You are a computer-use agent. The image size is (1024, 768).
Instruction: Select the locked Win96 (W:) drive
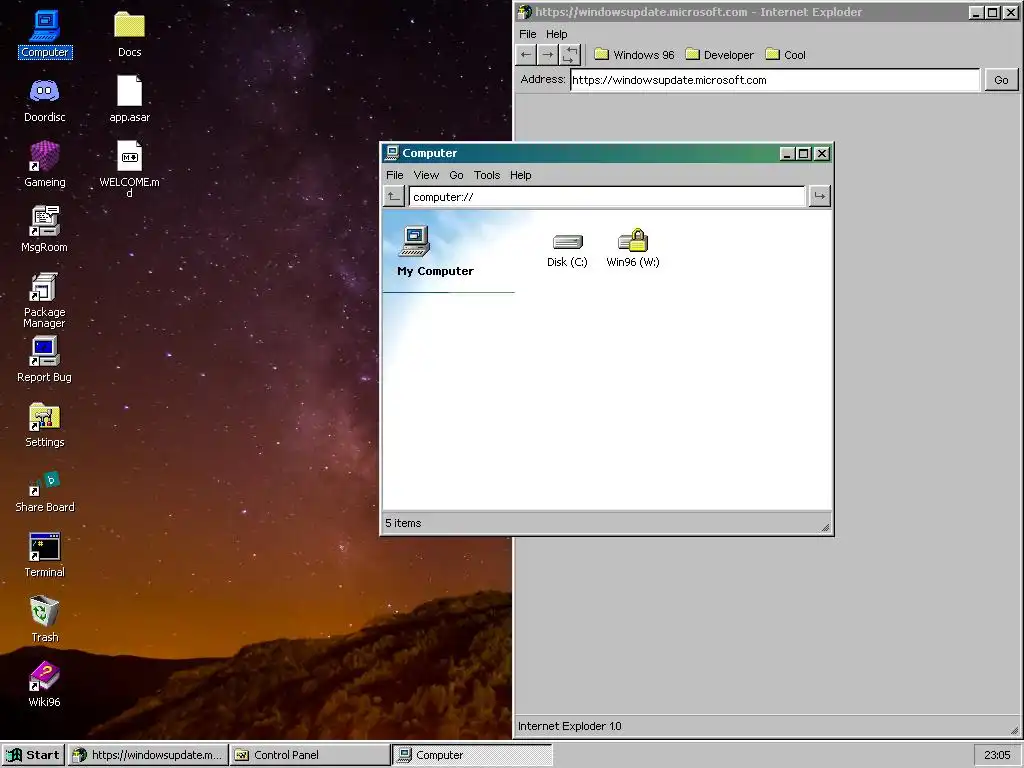click(633, 248)
